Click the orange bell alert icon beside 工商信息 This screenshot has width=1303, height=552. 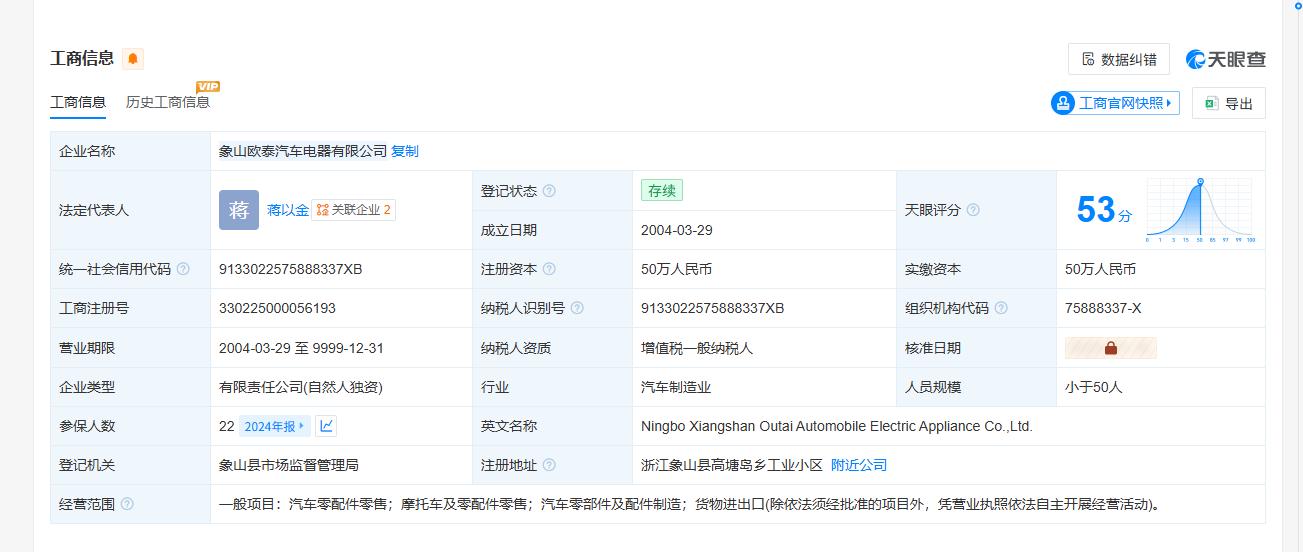tap(133, 59)
